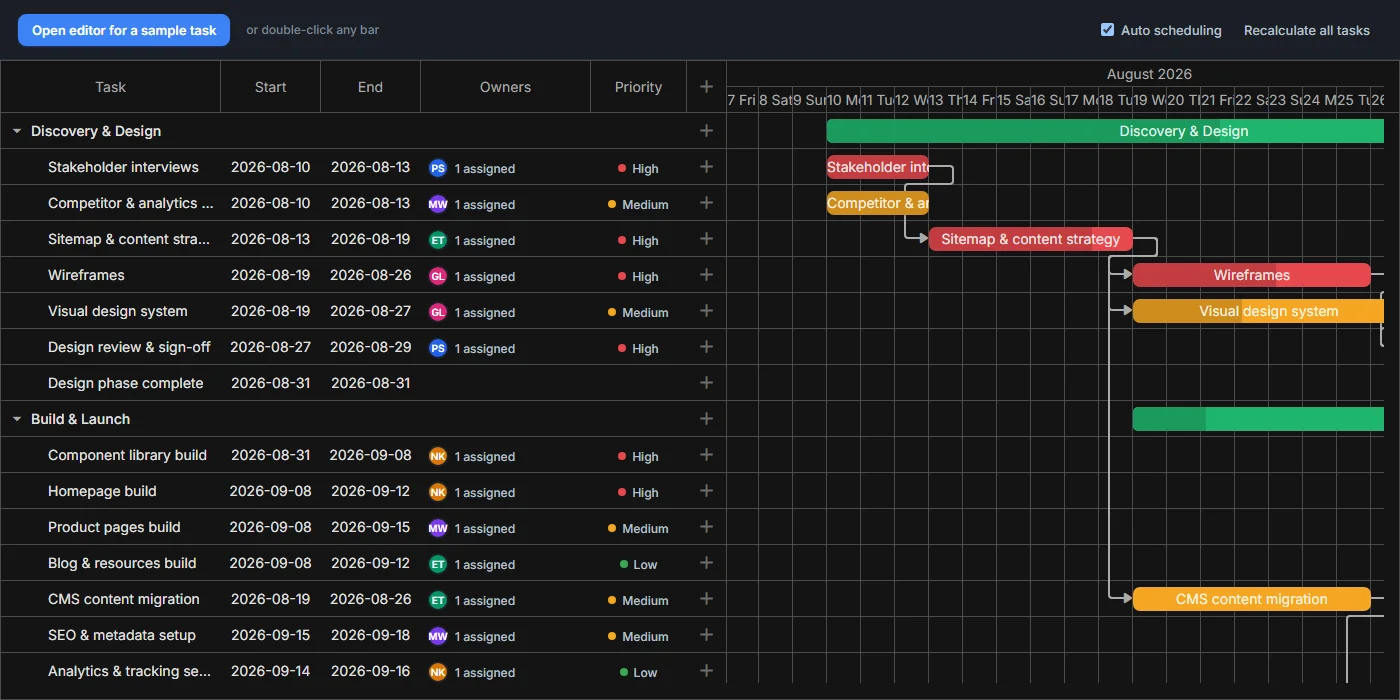Sort by the Owners column header
Screen dimensions: 1400x700
(505, 87)
